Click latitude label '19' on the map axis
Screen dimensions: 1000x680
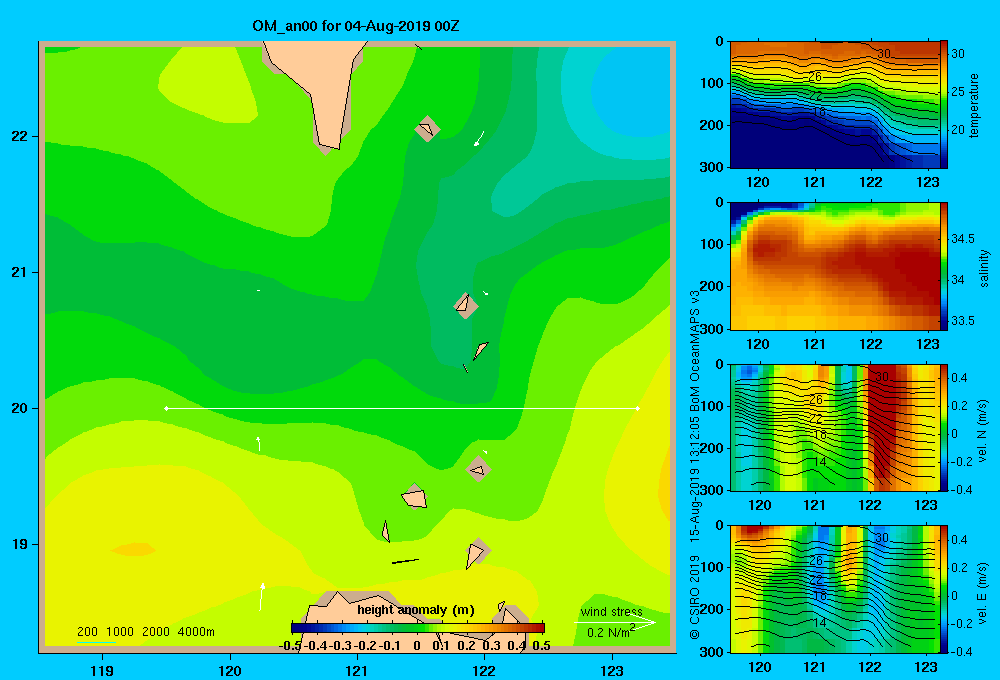point(19,544)
